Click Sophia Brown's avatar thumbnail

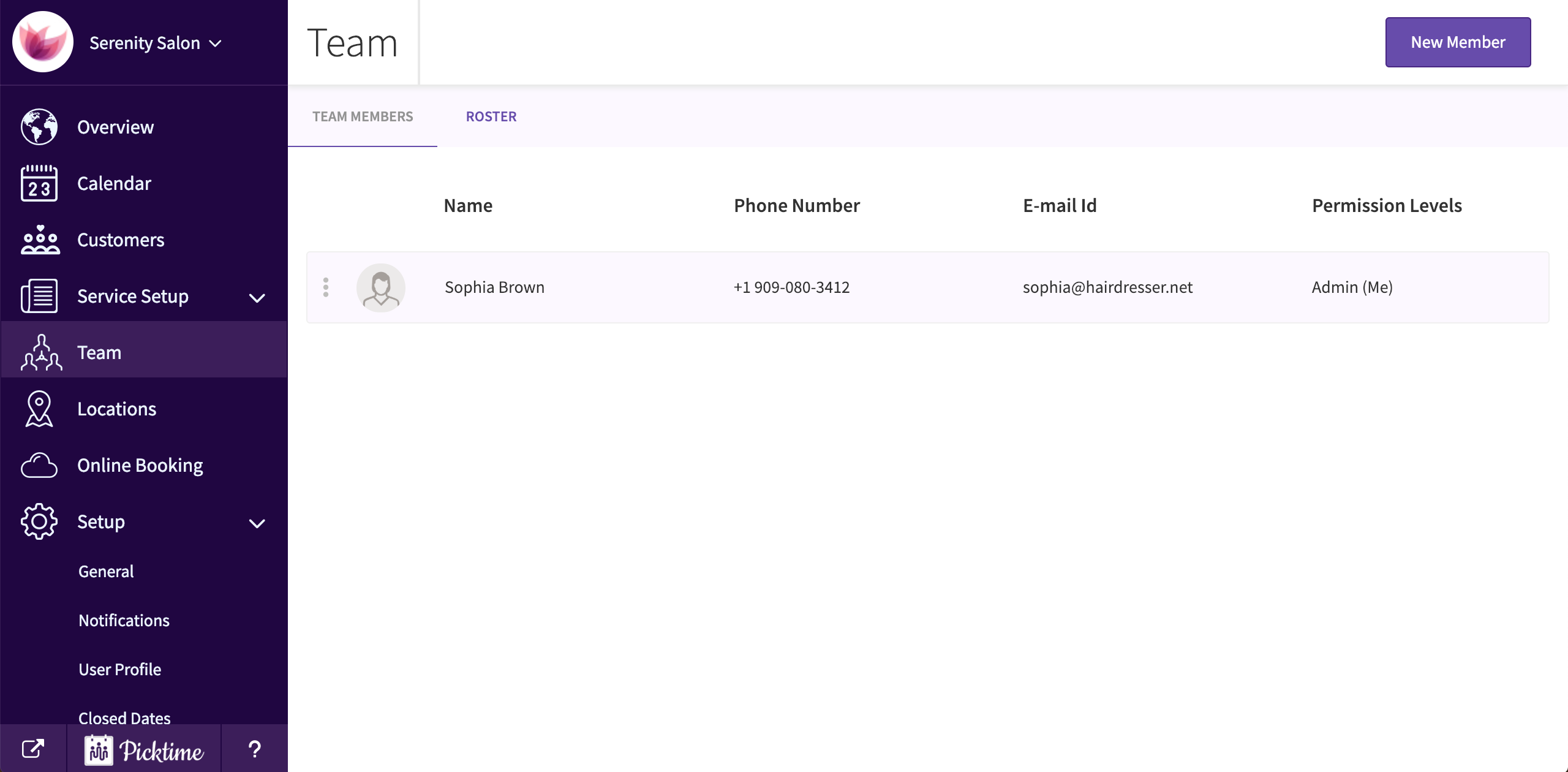(381, 287)
